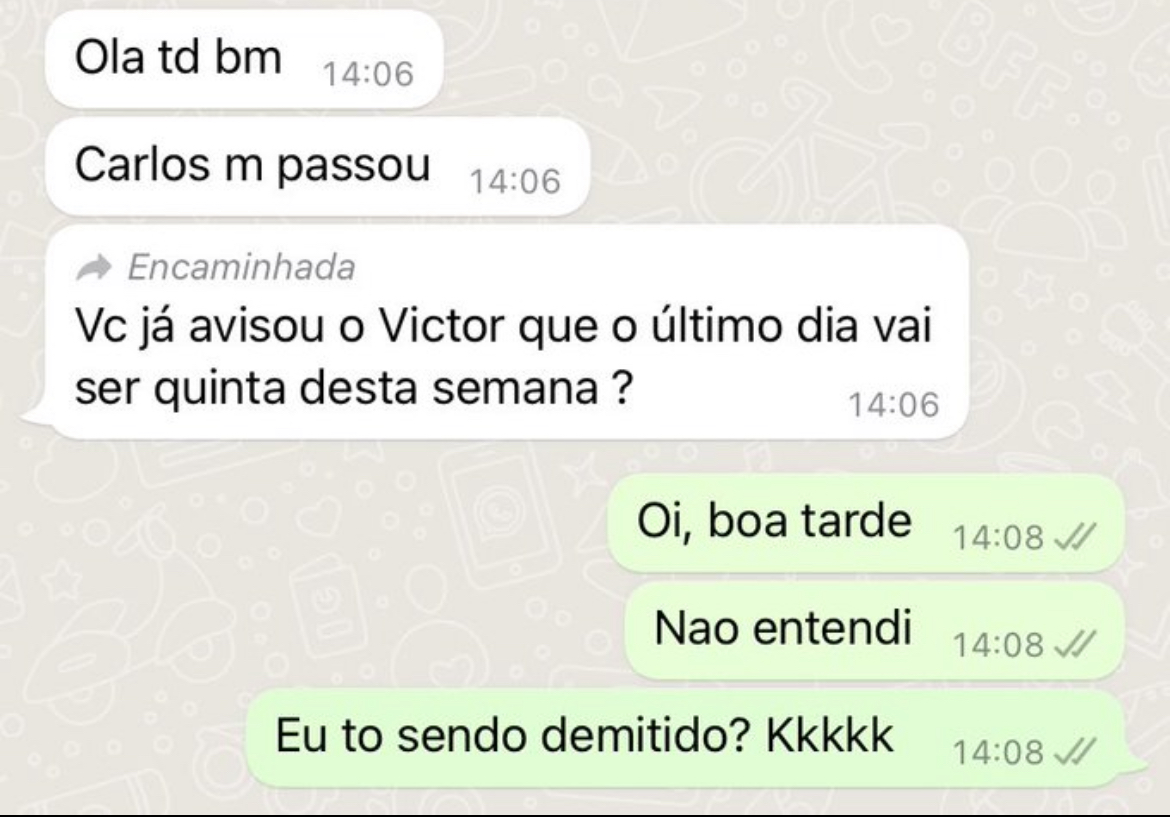Click the read checkmarks on 'Oi, boa tarde'
1170x817 pixels.
point(1074,536)
